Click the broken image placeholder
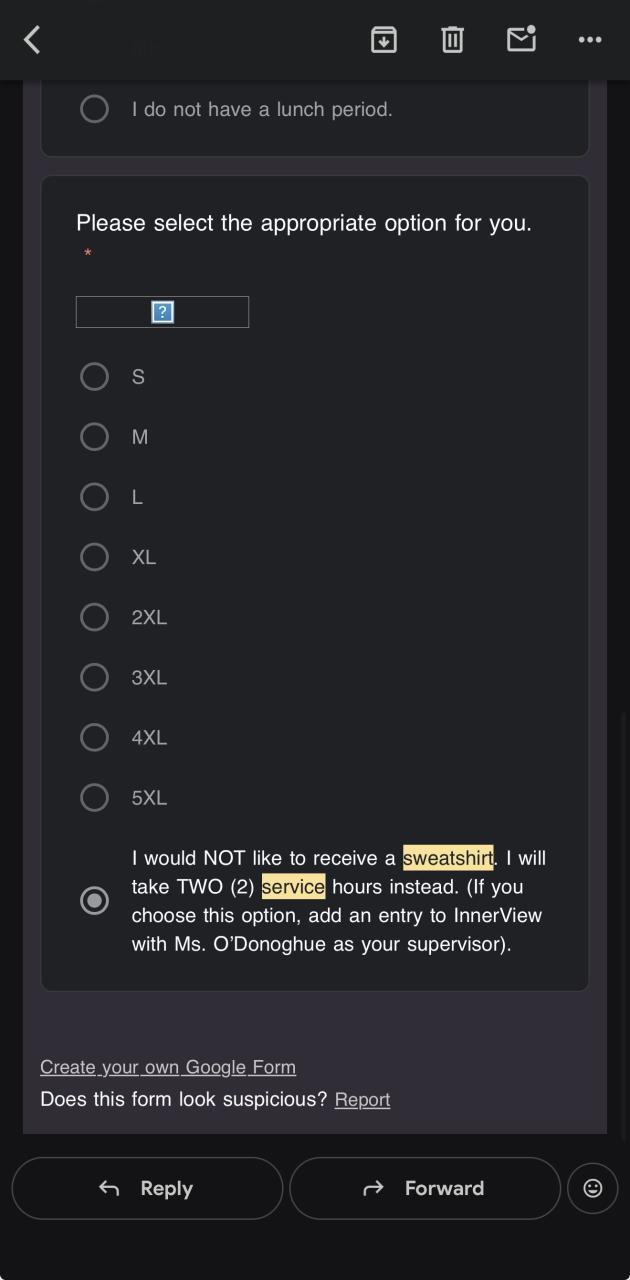The width and height of the screenshot is (630, 1280). (162, 312)
